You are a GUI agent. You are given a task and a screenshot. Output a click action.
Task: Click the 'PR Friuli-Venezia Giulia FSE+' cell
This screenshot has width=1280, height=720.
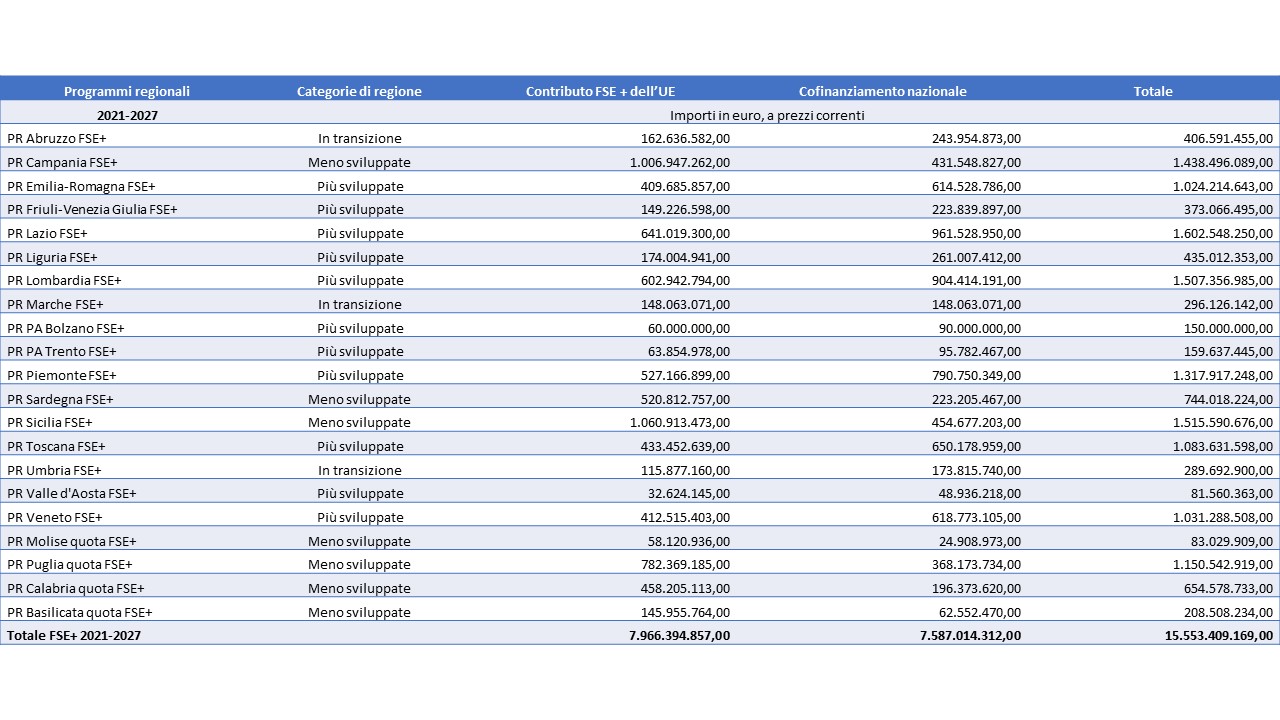pos(92,209)
